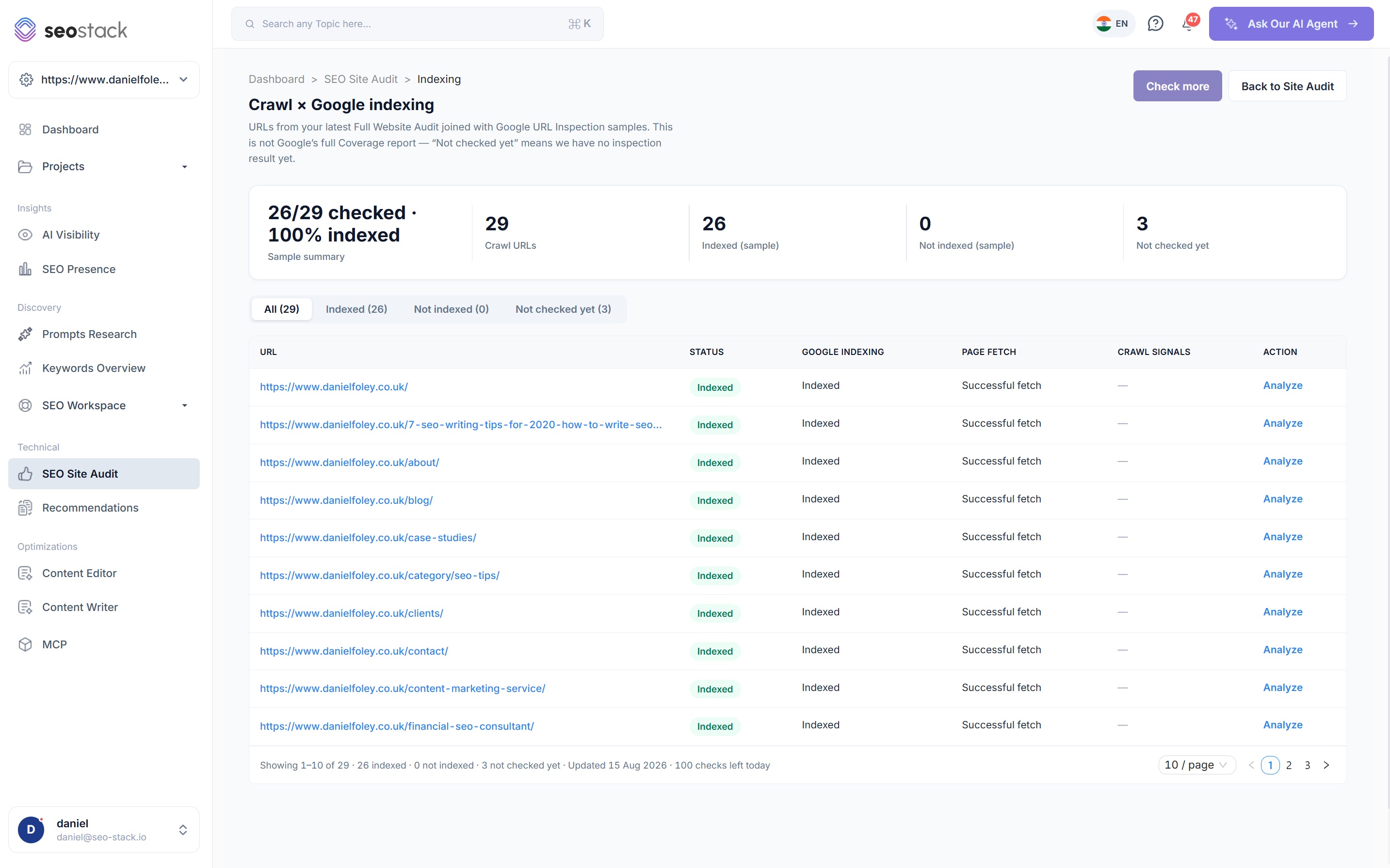1390x868 pixels.
Task: Open the website selector dropdown
Action: point(104,80)
